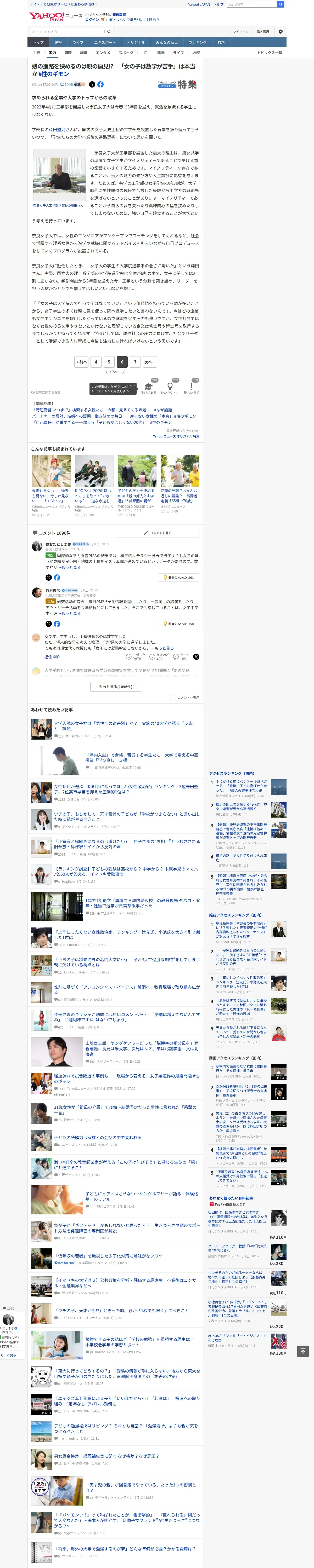Screen dimensions: 314x1568
Task: Open 子どもにピアノはさせない article
Action: click(142, 1197)
